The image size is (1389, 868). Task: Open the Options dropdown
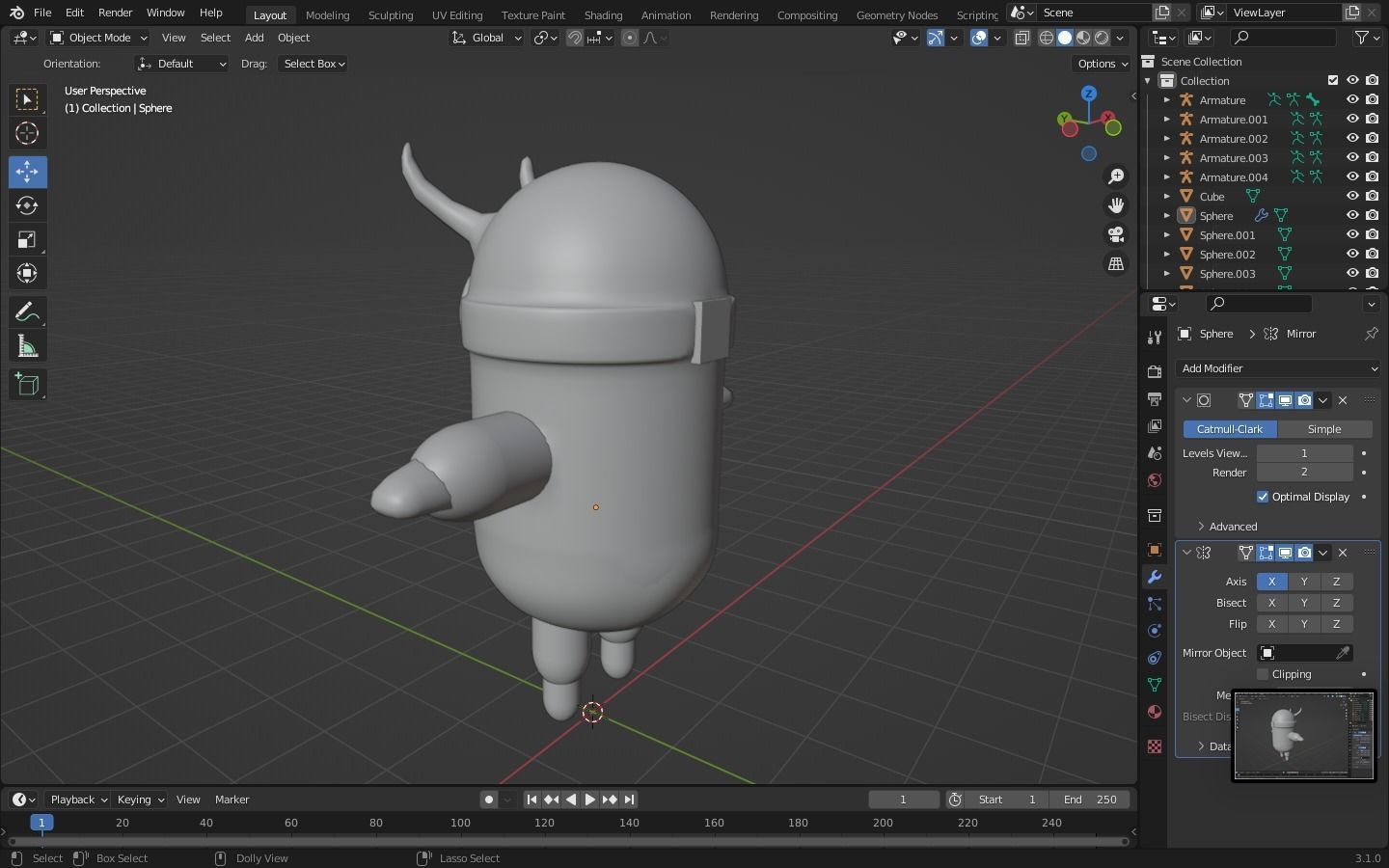[x=1102, y=64]
